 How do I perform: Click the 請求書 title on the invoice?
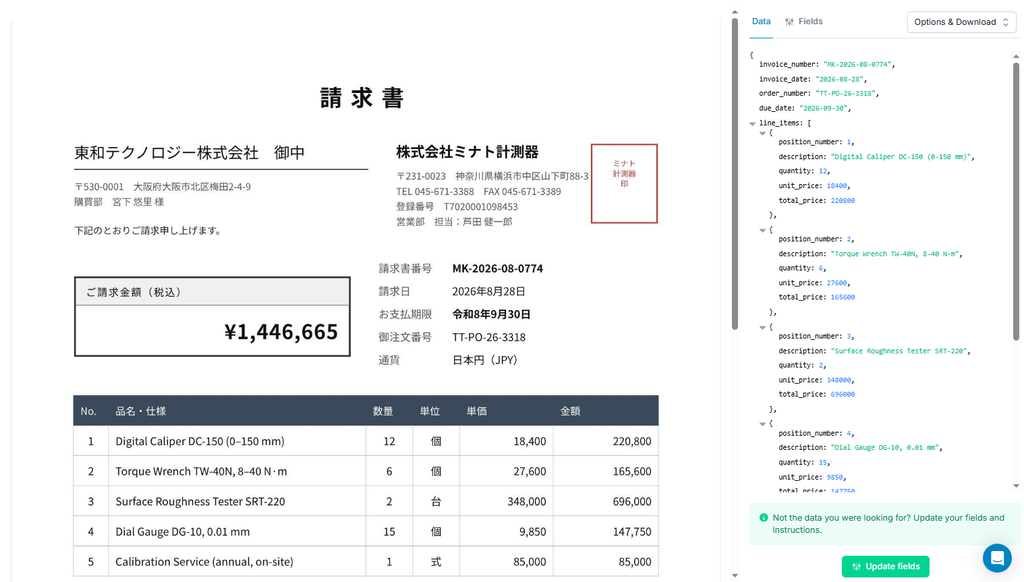(362, 98)
